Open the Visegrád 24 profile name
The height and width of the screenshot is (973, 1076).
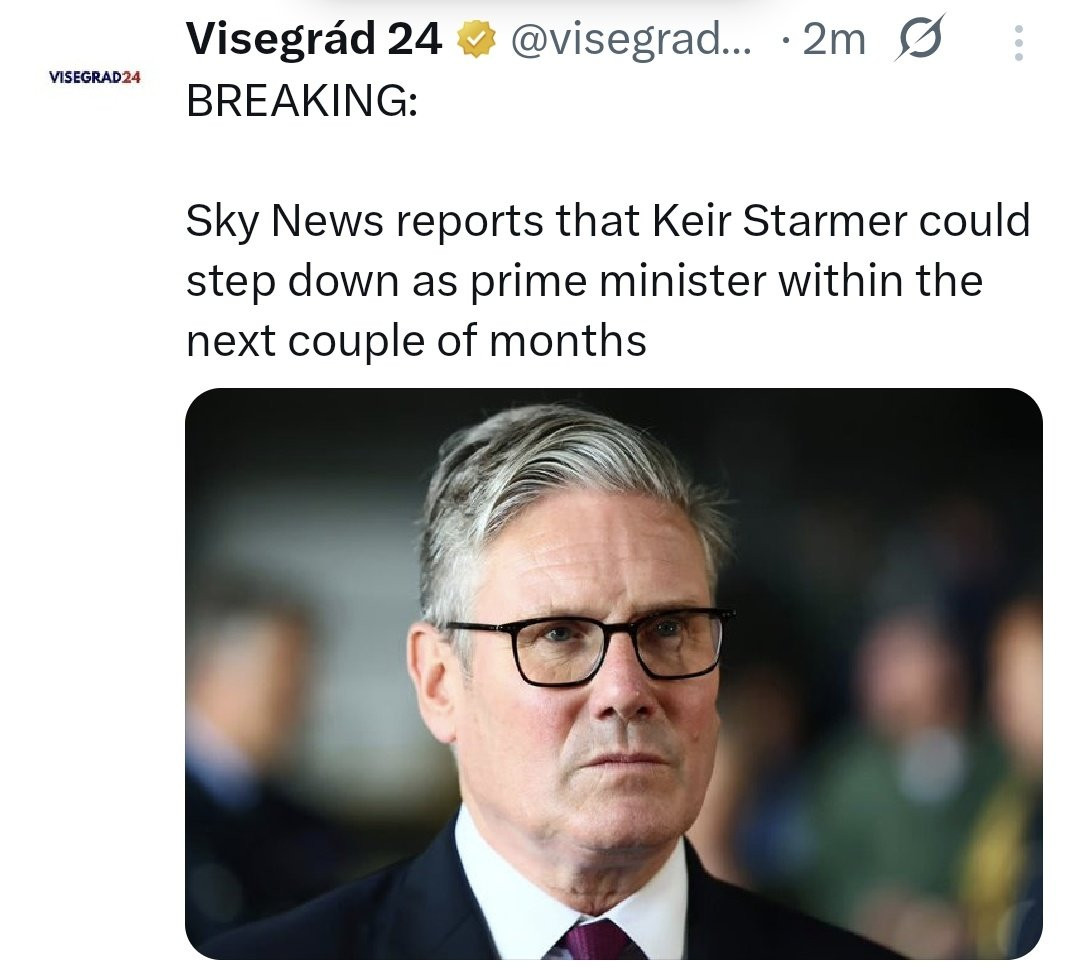click(x=314, y=40)
